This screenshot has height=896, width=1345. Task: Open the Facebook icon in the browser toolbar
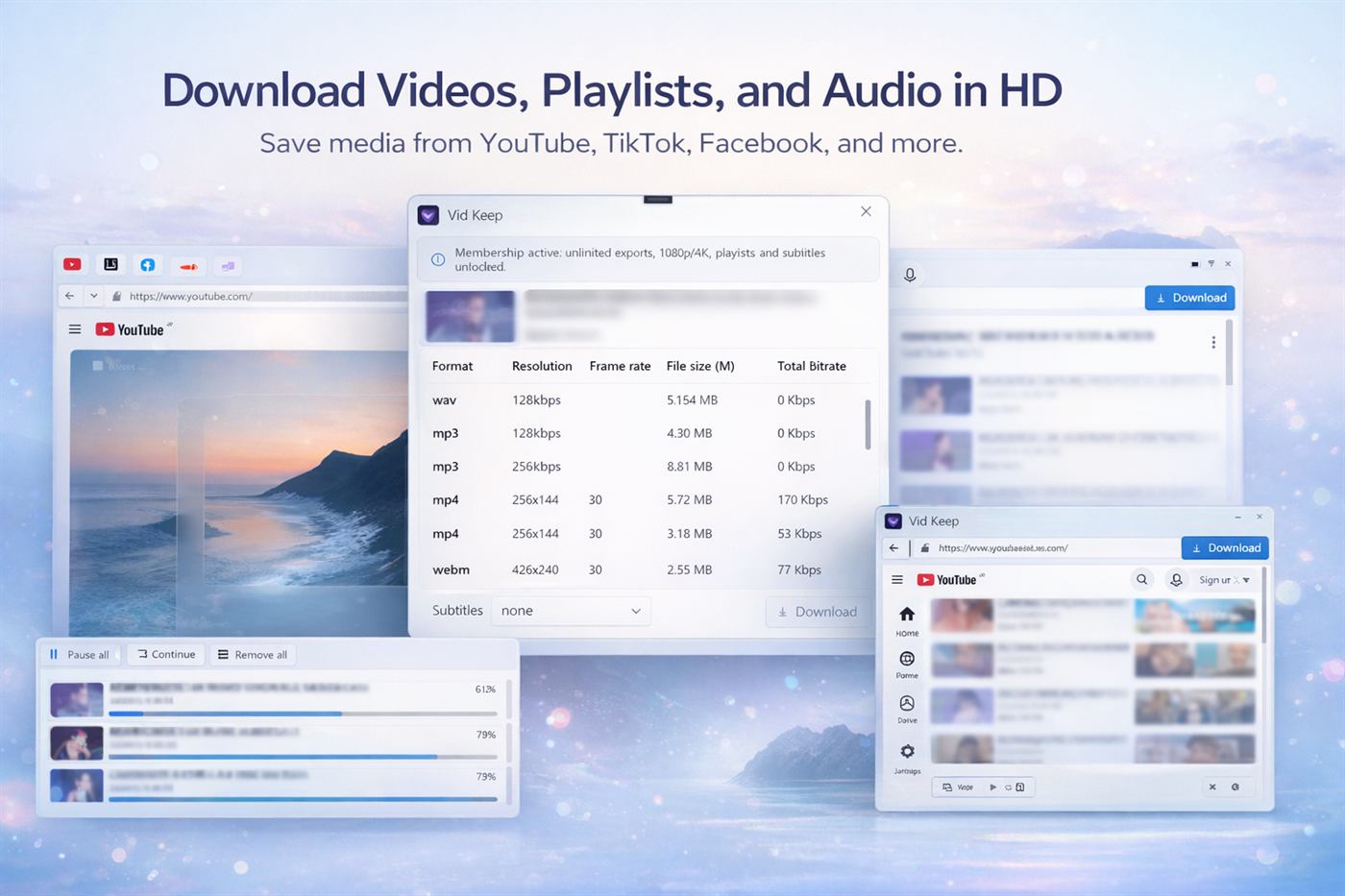tap(148, 265)
